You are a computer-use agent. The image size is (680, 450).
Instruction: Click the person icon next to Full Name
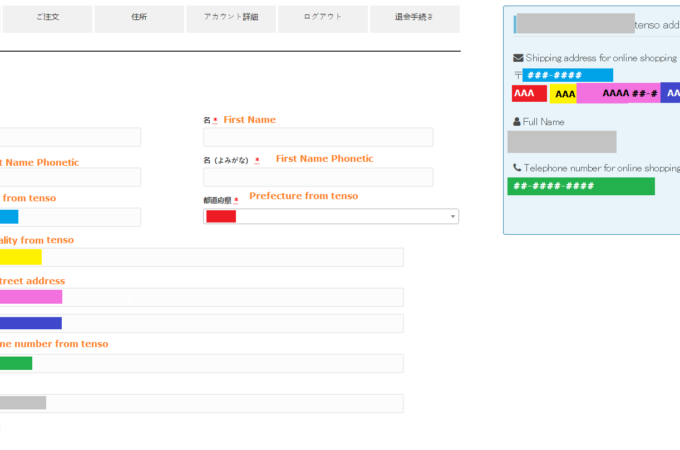517,122
